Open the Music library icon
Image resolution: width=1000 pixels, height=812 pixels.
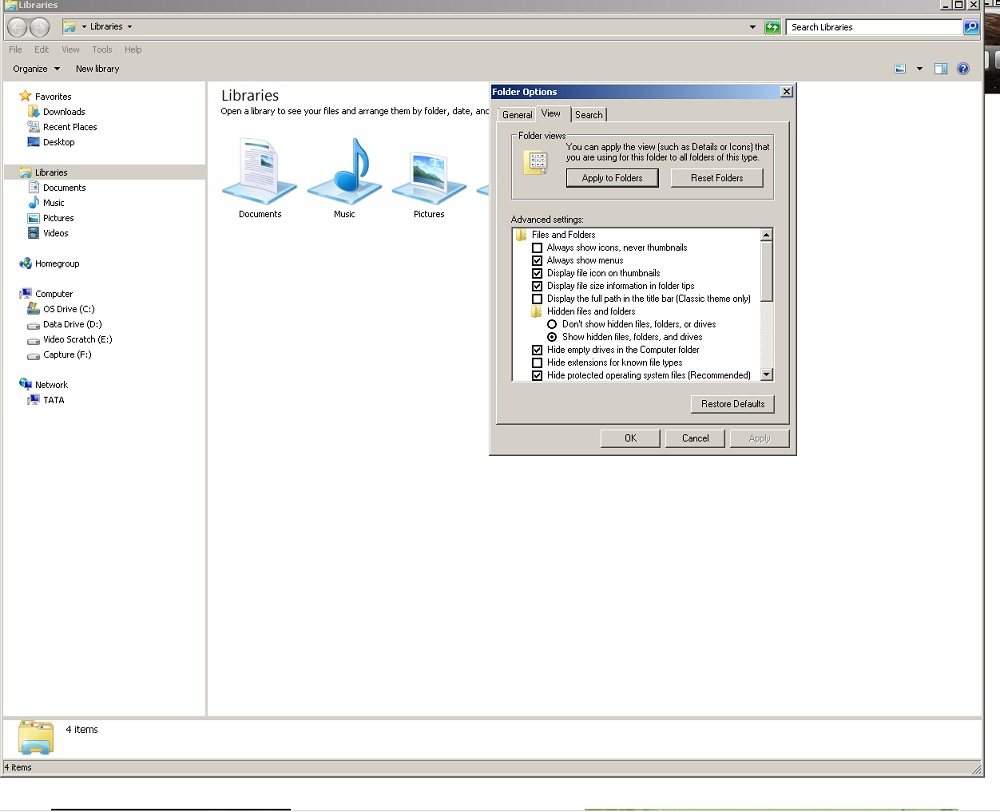[x=344, y=172]
